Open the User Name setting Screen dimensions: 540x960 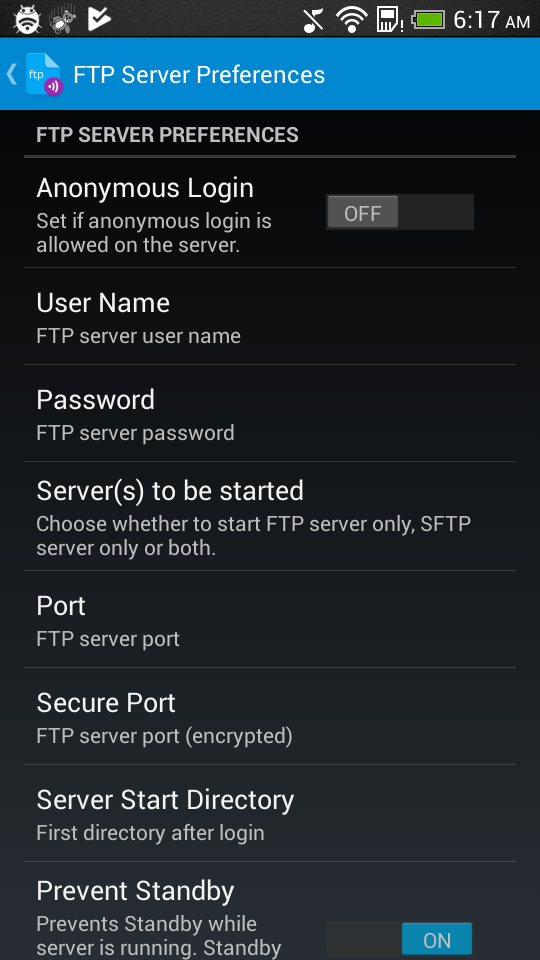pos(270,317)
